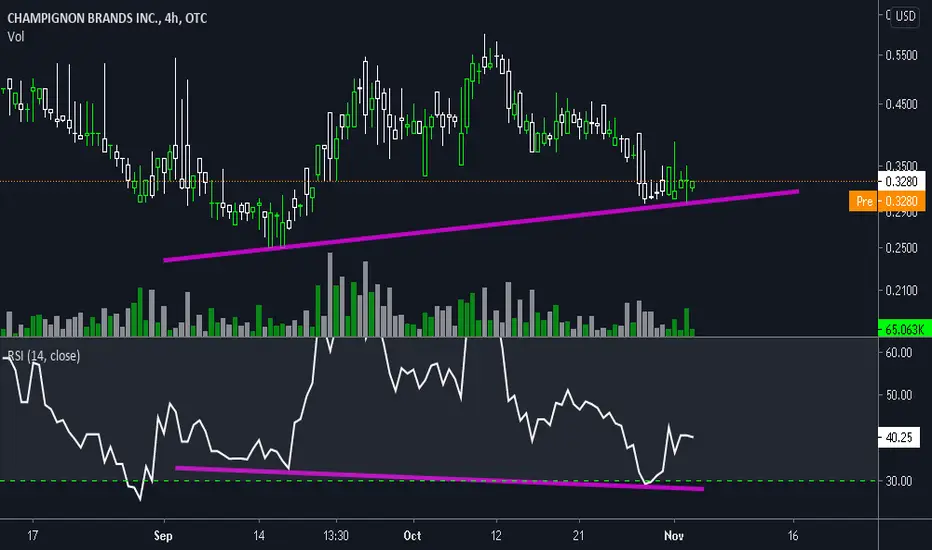
Task: Click the Nov date label
Action: click(x=673, y=536)
